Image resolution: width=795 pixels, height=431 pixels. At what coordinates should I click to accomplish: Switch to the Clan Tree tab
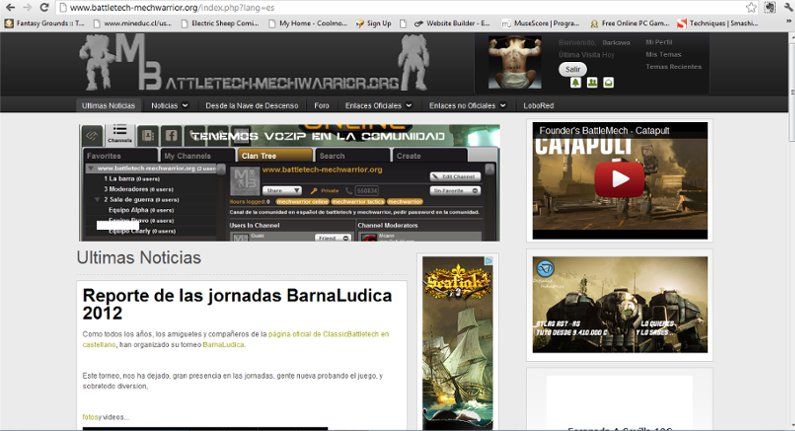(275, 156)
